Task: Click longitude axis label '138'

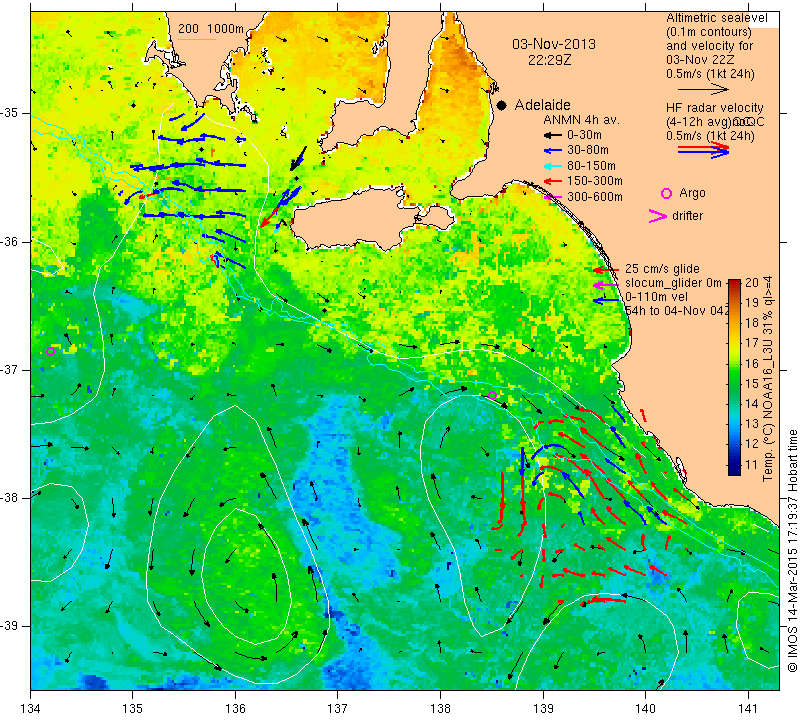Action: pos(440,709)
